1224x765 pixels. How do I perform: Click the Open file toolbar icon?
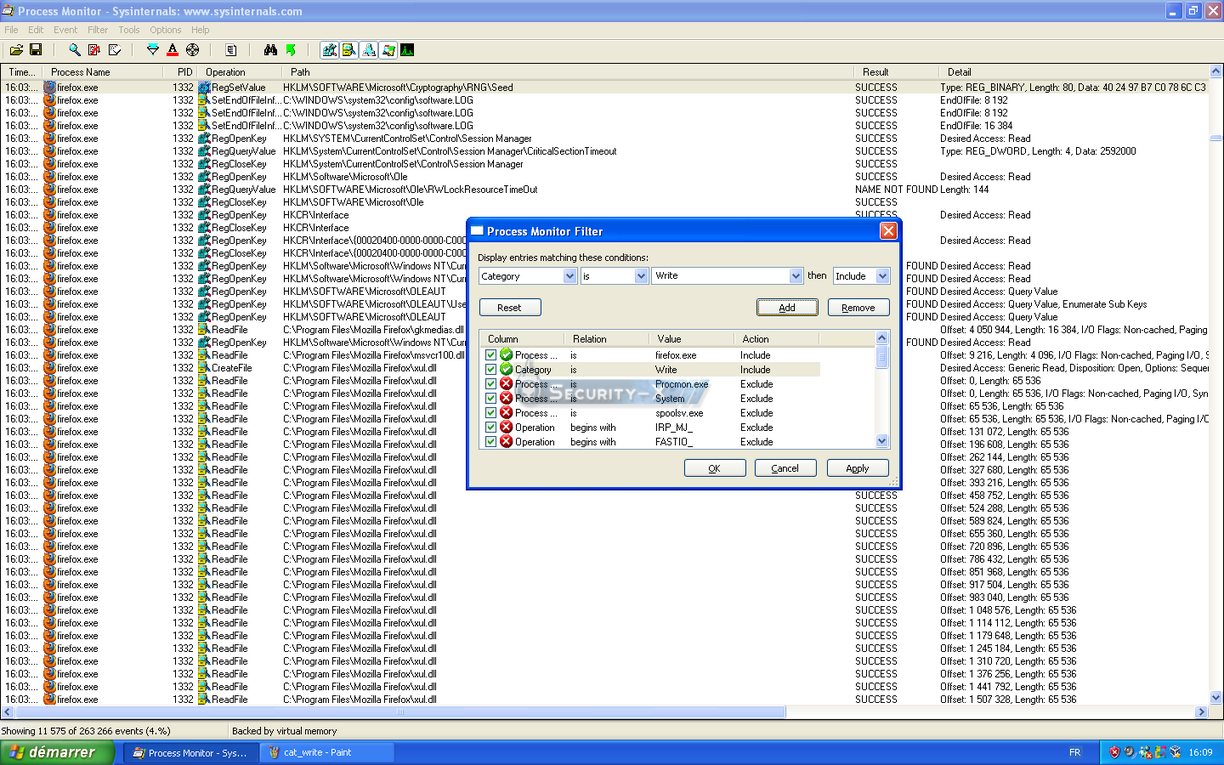pos(16,50)
